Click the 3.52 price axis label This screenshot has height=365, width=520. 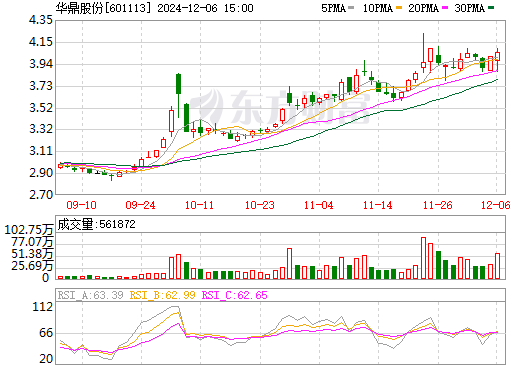click(41, 108)
